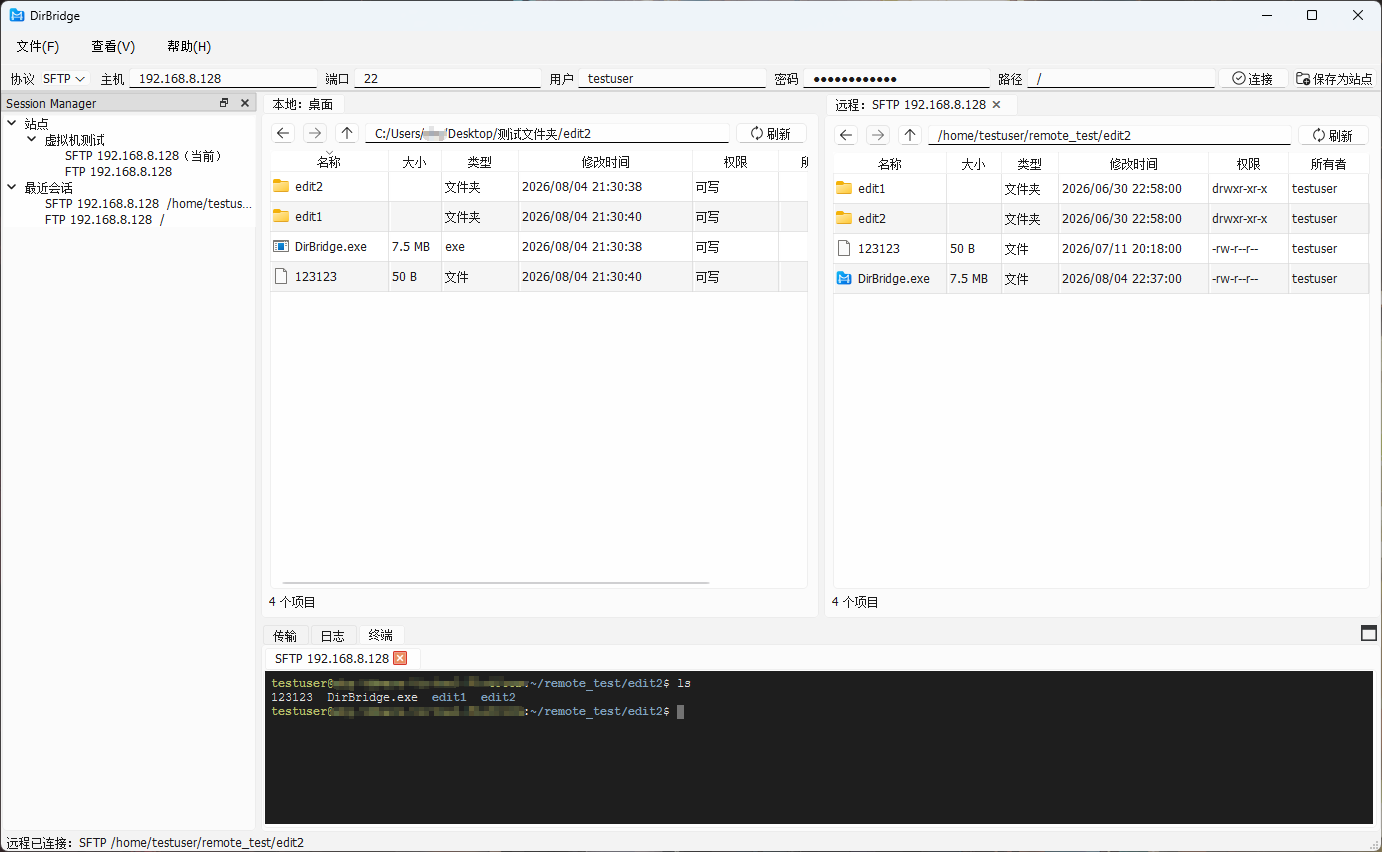Click the local pane horizontal scrollbar

pos(496,582)
